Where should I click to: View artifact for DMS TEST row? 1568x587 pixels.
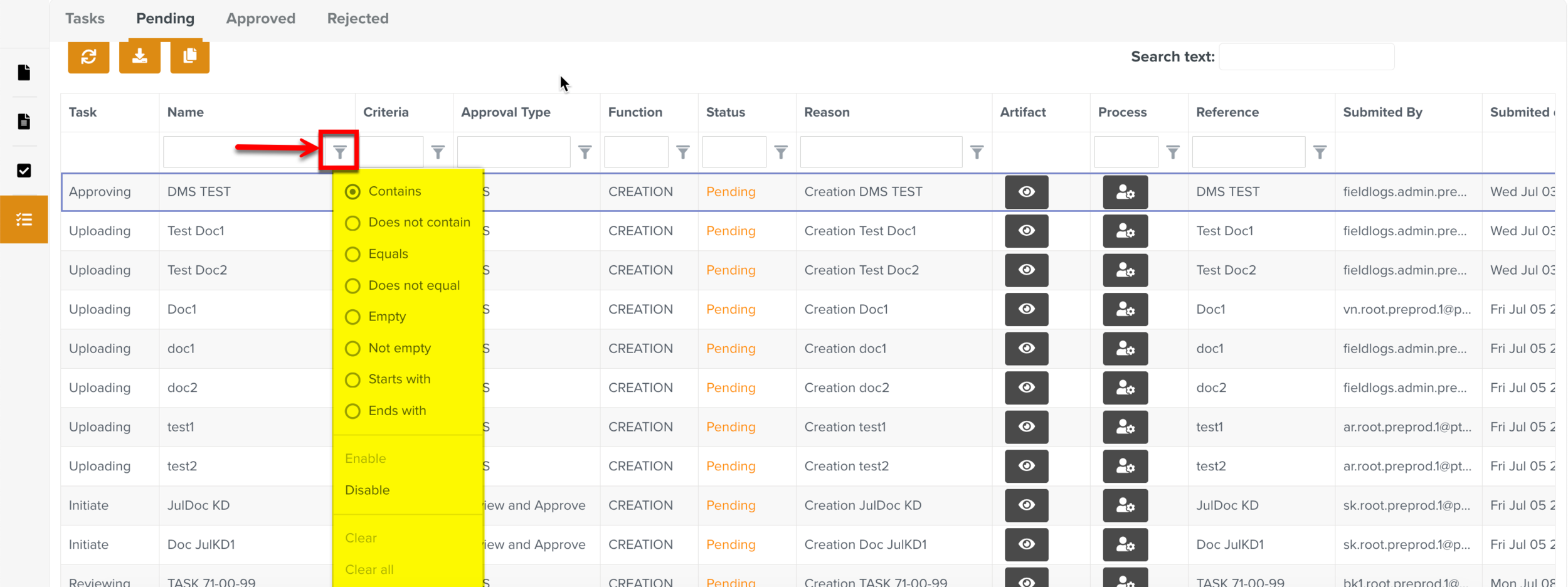coord(1026,192)
